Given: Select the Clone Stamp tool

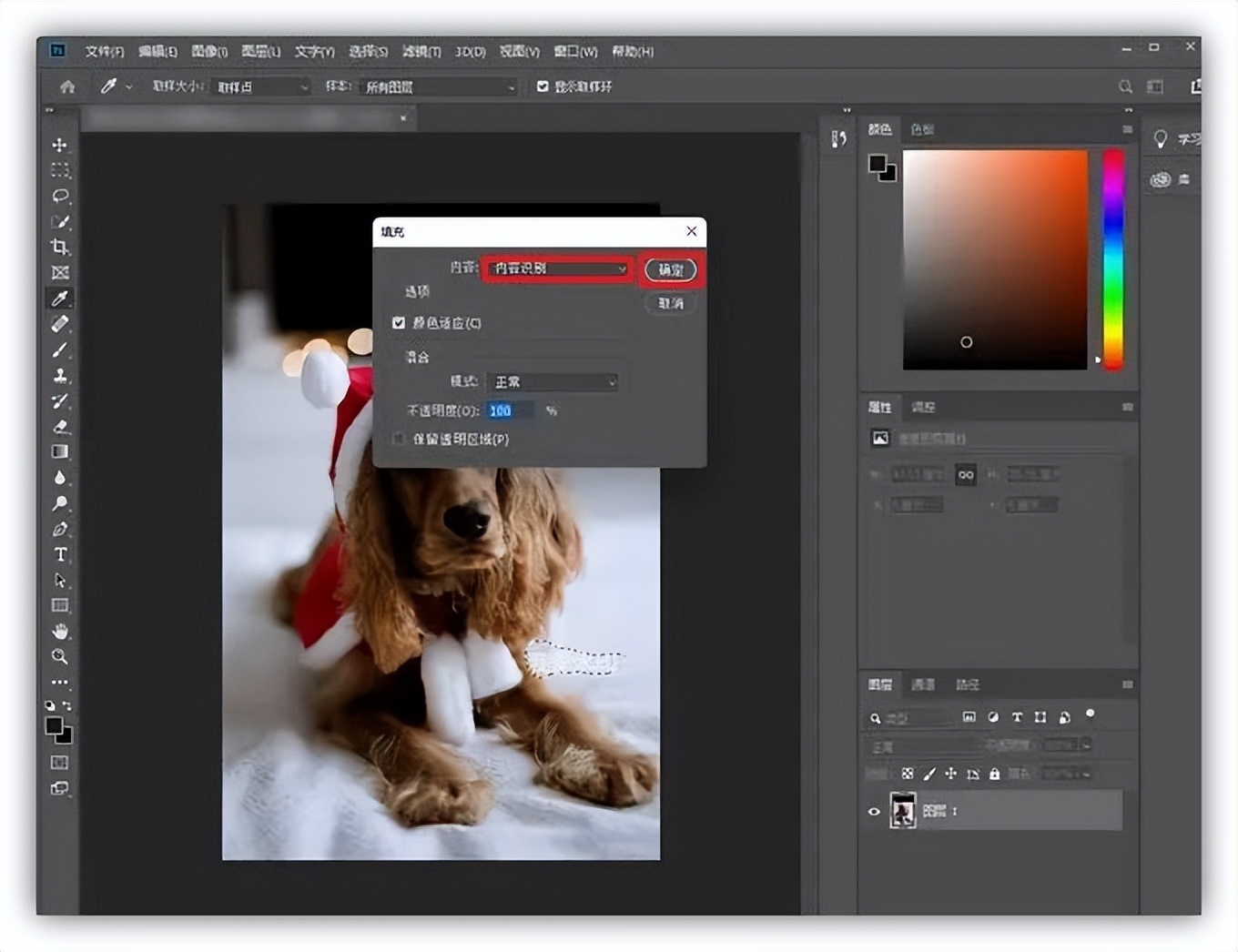Looking at the screenshot, I should point(60,375).
